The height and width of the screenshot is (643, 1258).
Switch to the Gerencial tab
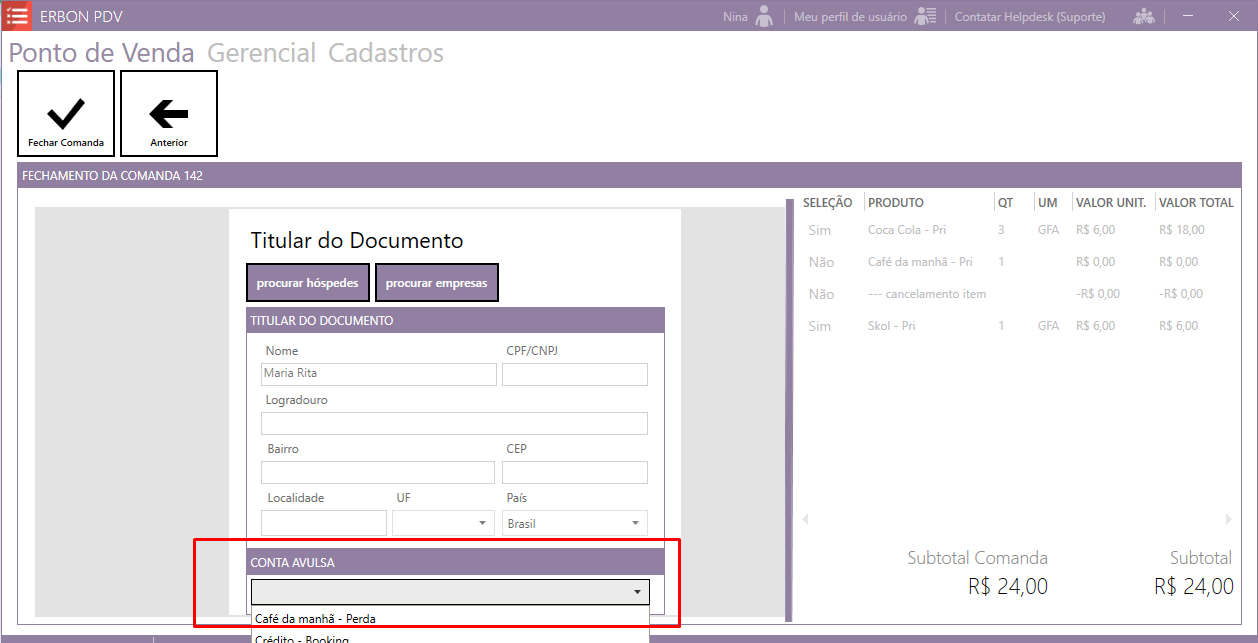point(261,53)
